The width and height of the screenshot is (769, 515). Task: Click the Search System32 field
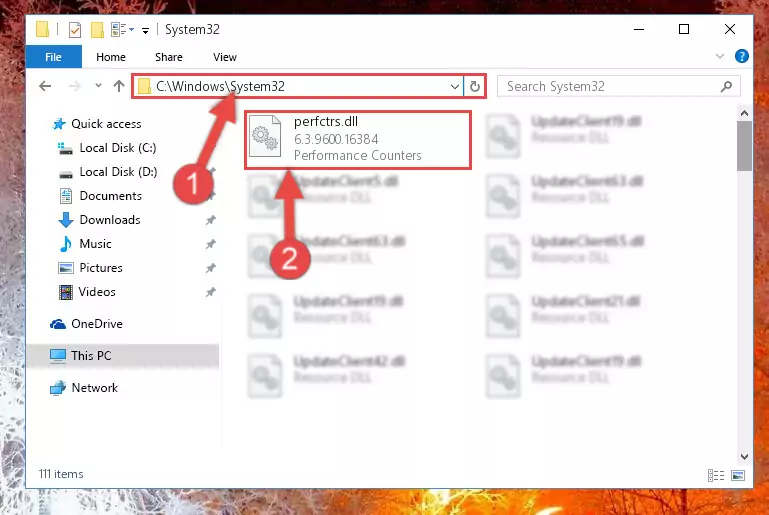[618, 87]
